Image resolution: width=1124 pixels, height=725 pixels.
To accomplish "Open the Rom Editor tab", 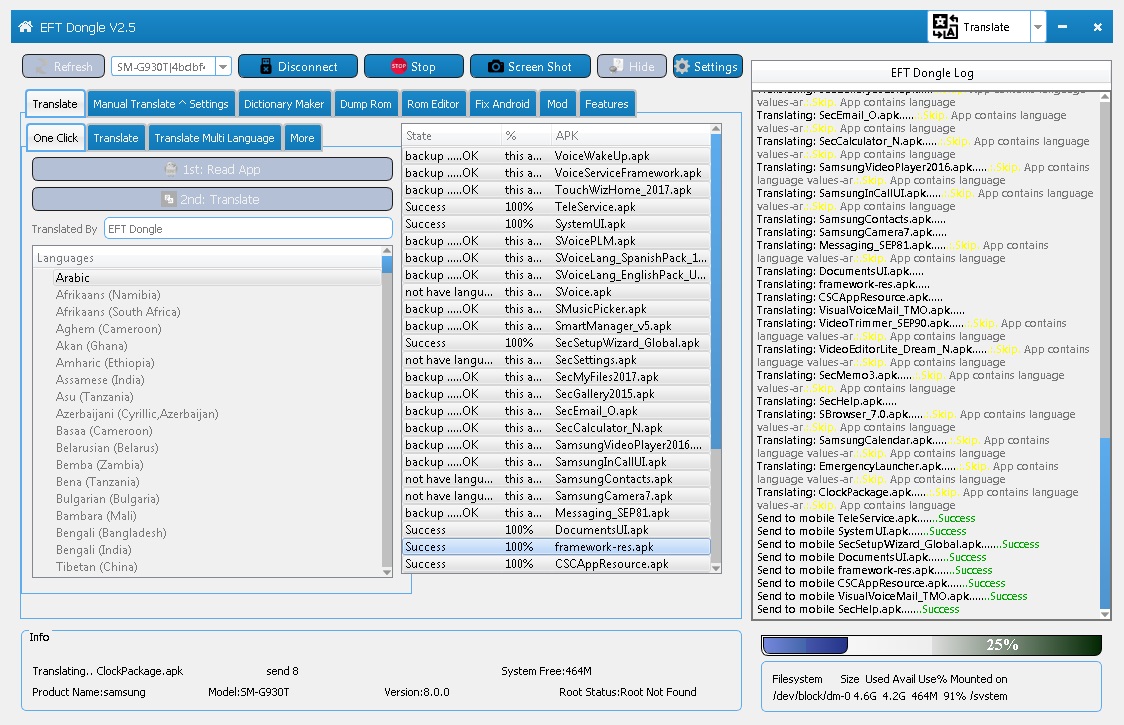I will pos(433,104).
